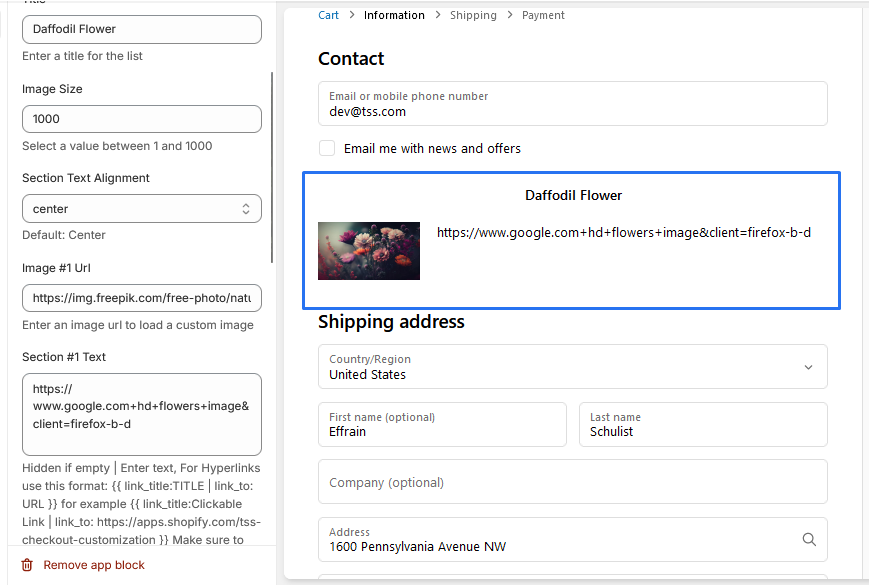Click the First name field
869x585 pixels.
tap(442, 424)
